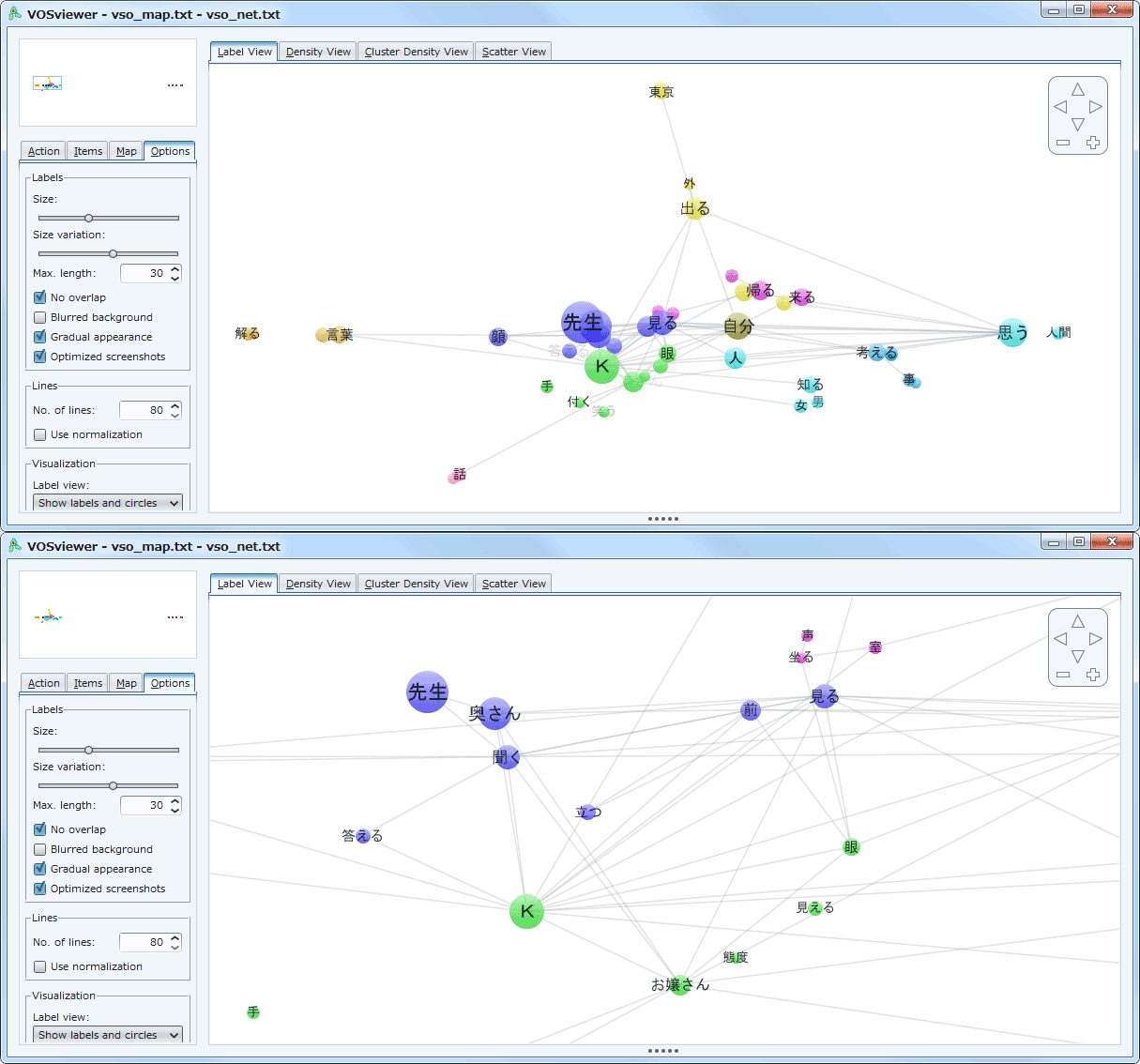Zoom in plus icon in top window
Viewport: 1140px width, 1064px height.
click(x=1093, y=143)
